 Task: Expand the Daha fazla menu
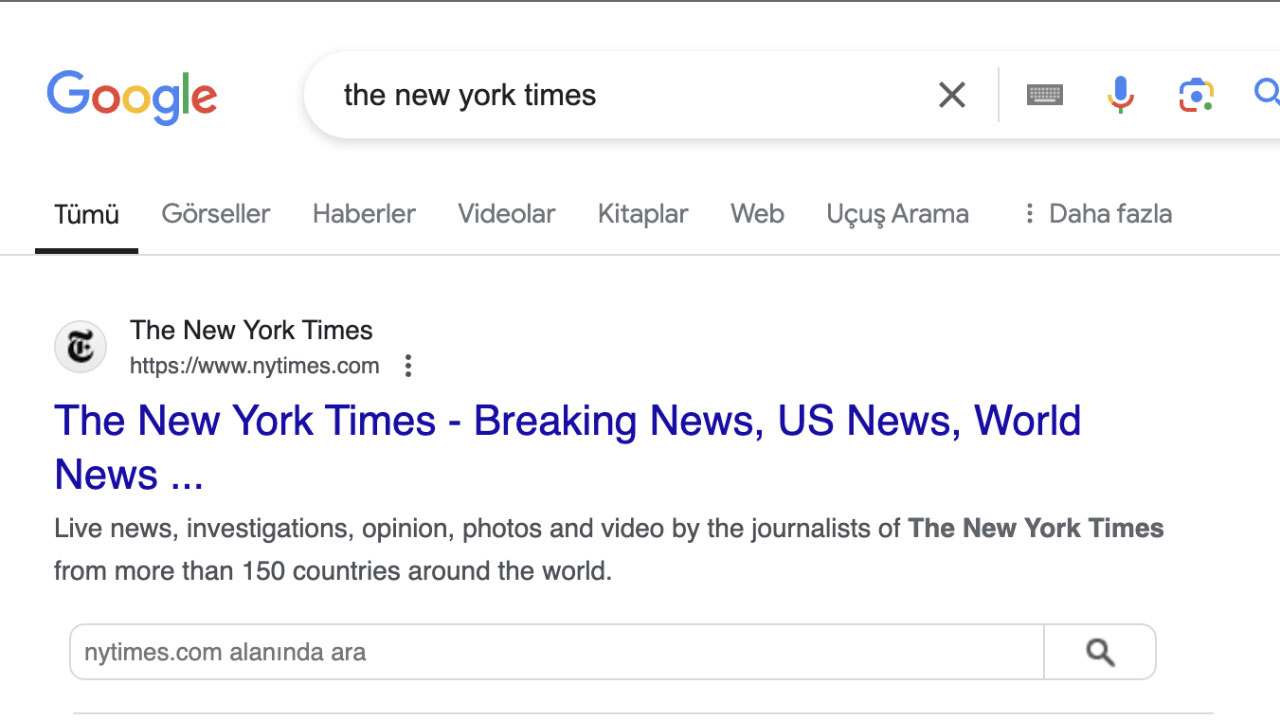pos(1097,214)
